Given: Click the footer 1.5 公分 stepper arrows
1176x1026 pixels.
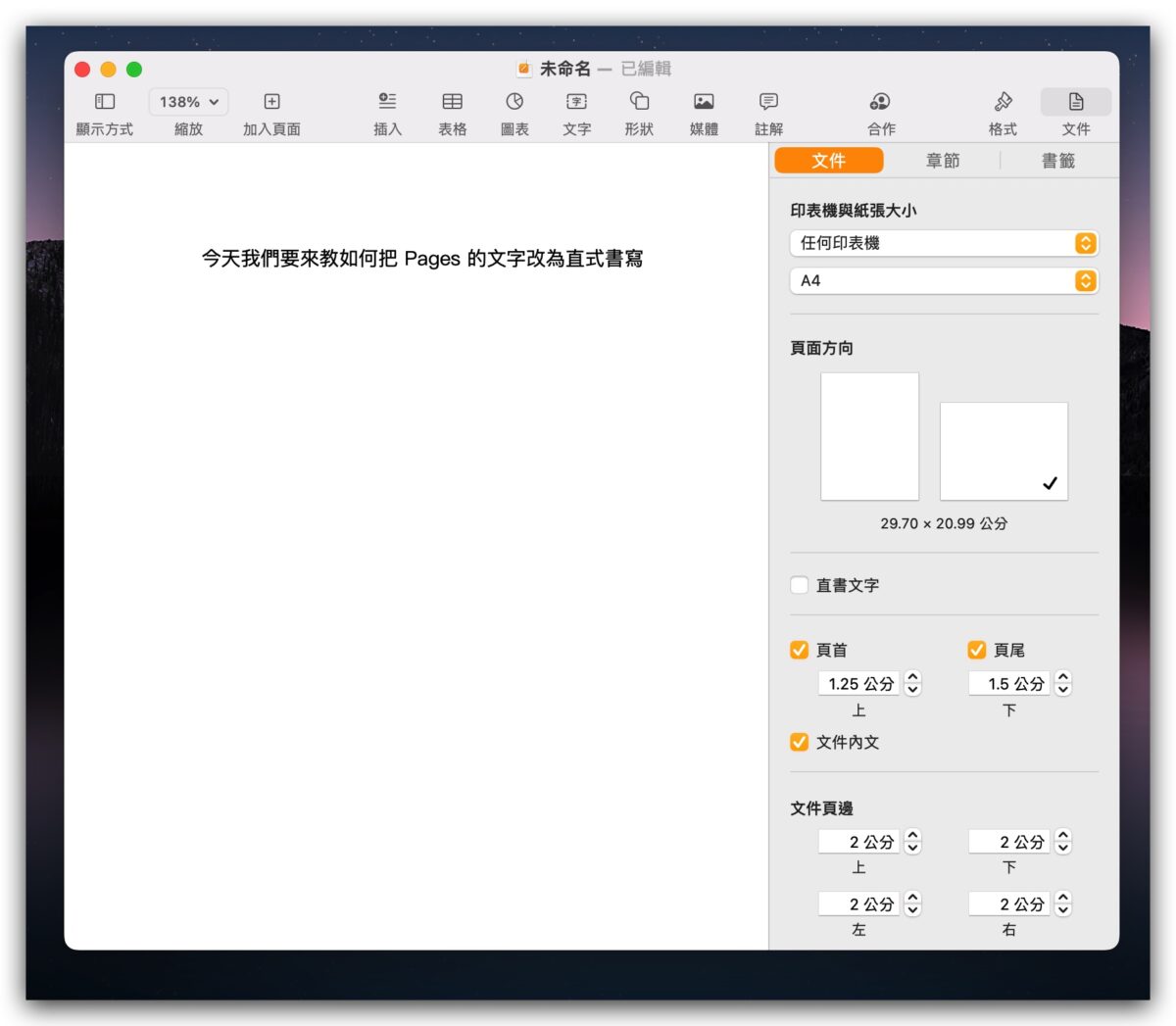Looking at the screenshot, I should pos(1063,683).
